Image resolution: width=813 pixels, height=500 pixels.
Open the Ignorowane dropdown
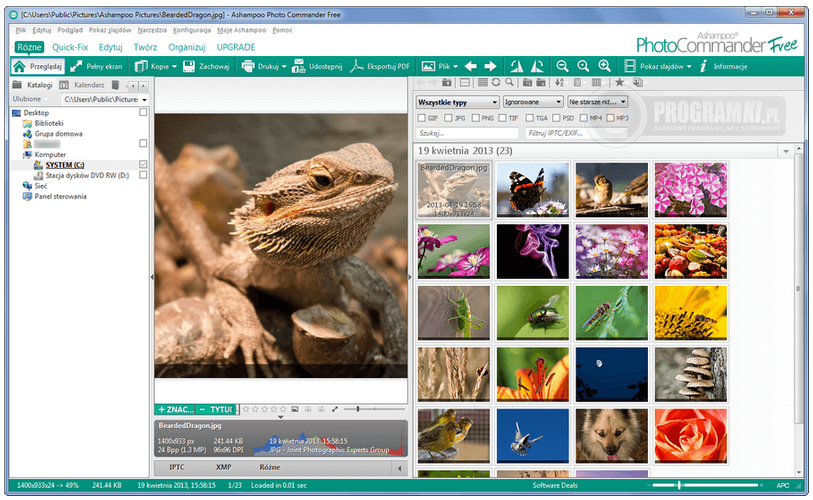tap(533, 102)
